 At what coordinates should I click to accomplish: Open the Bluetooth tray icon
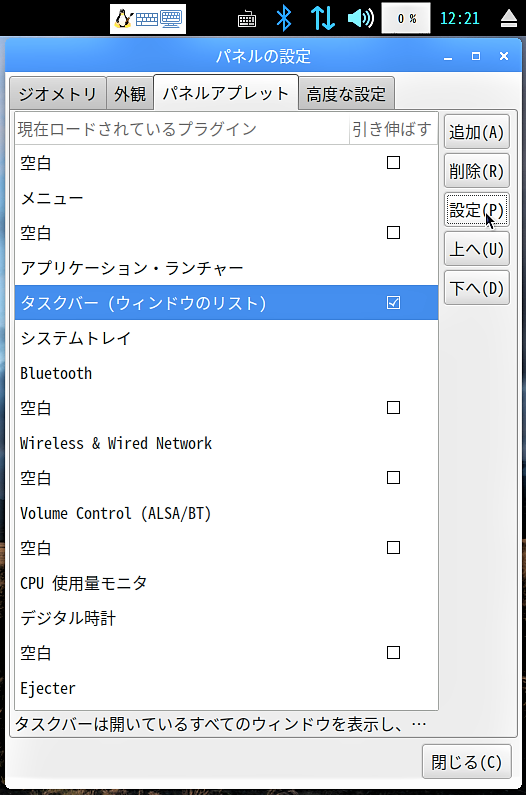point(284,18)
